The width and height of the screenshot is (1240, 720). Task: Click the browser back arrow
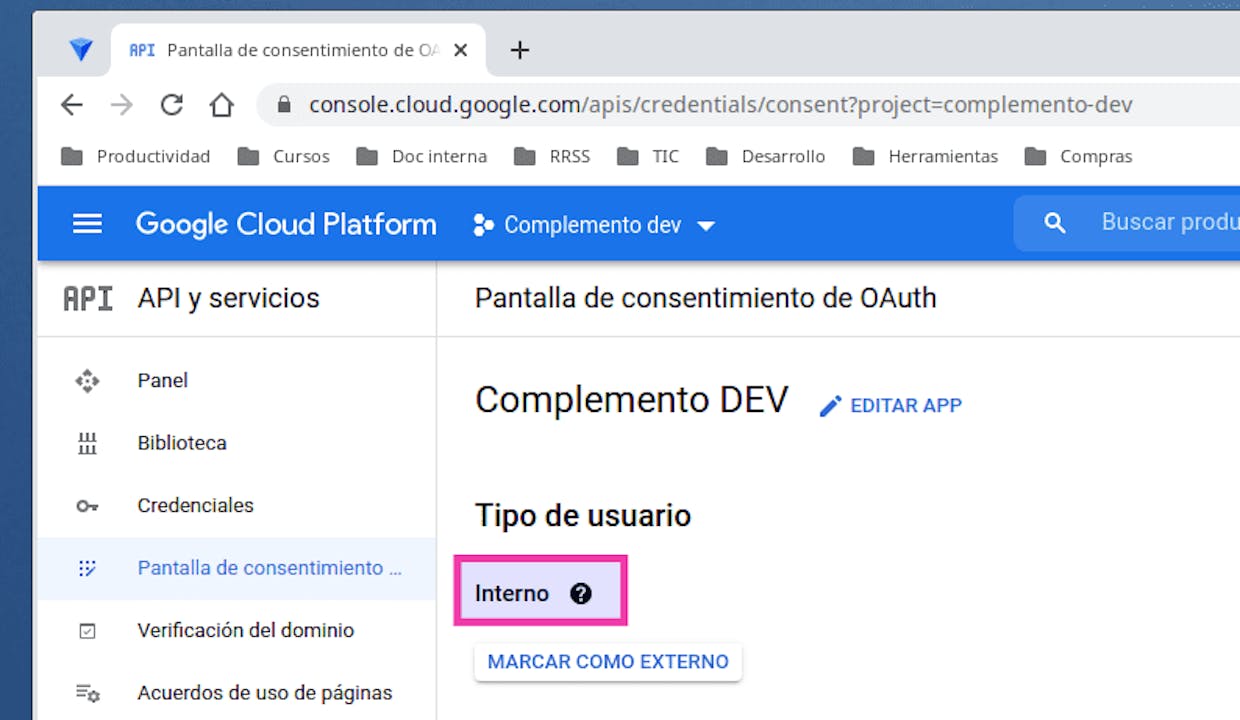72,105
